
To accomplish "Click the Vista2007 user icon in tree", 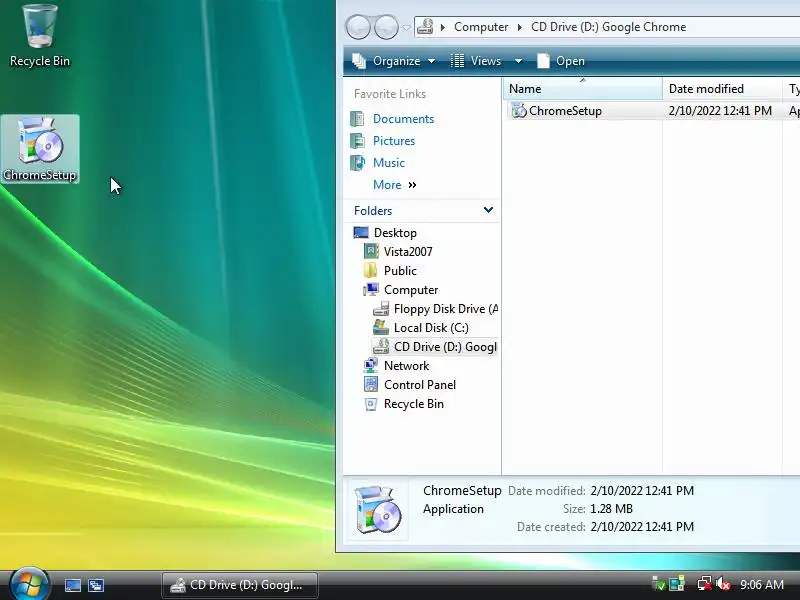I will (x=371, y=251).
